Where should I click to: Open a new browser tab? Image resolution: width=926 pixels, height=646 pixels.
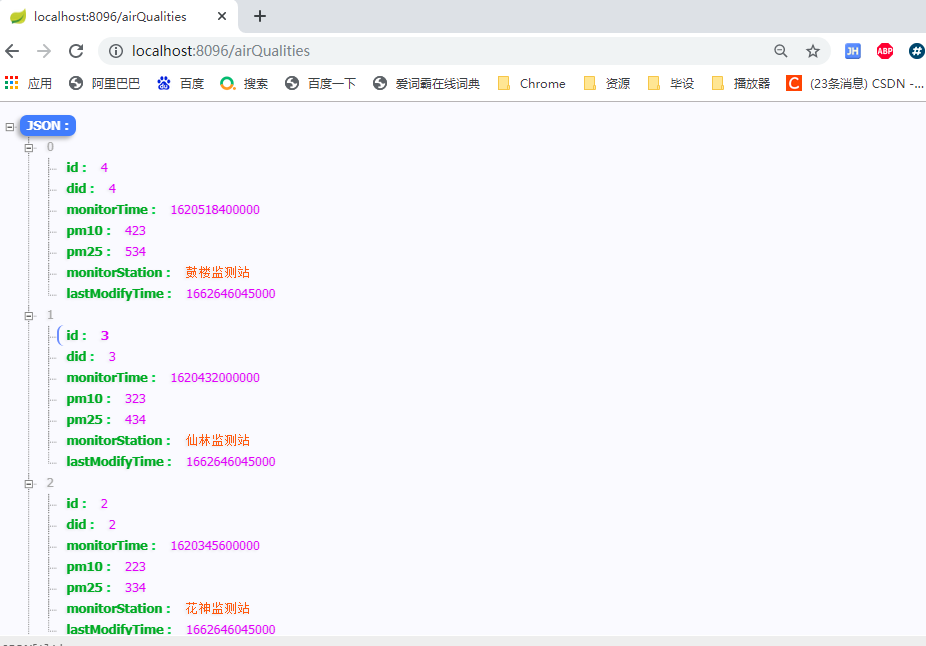click(x=260, y=16)
